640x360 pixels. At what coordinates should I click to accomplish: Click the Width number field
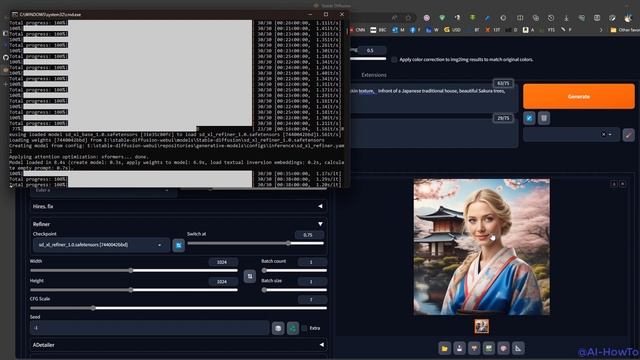click(223, 262)
